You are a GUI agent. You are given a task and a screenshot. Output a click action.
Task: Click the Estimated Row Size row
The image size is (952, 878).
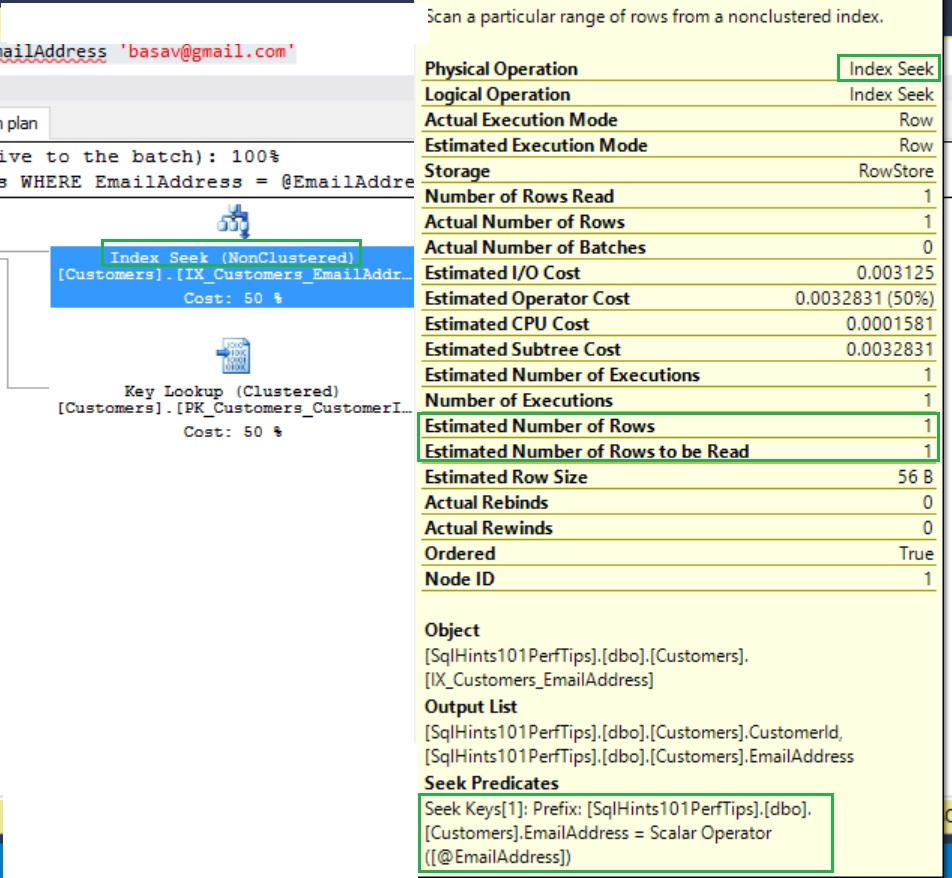pos(679,477)
